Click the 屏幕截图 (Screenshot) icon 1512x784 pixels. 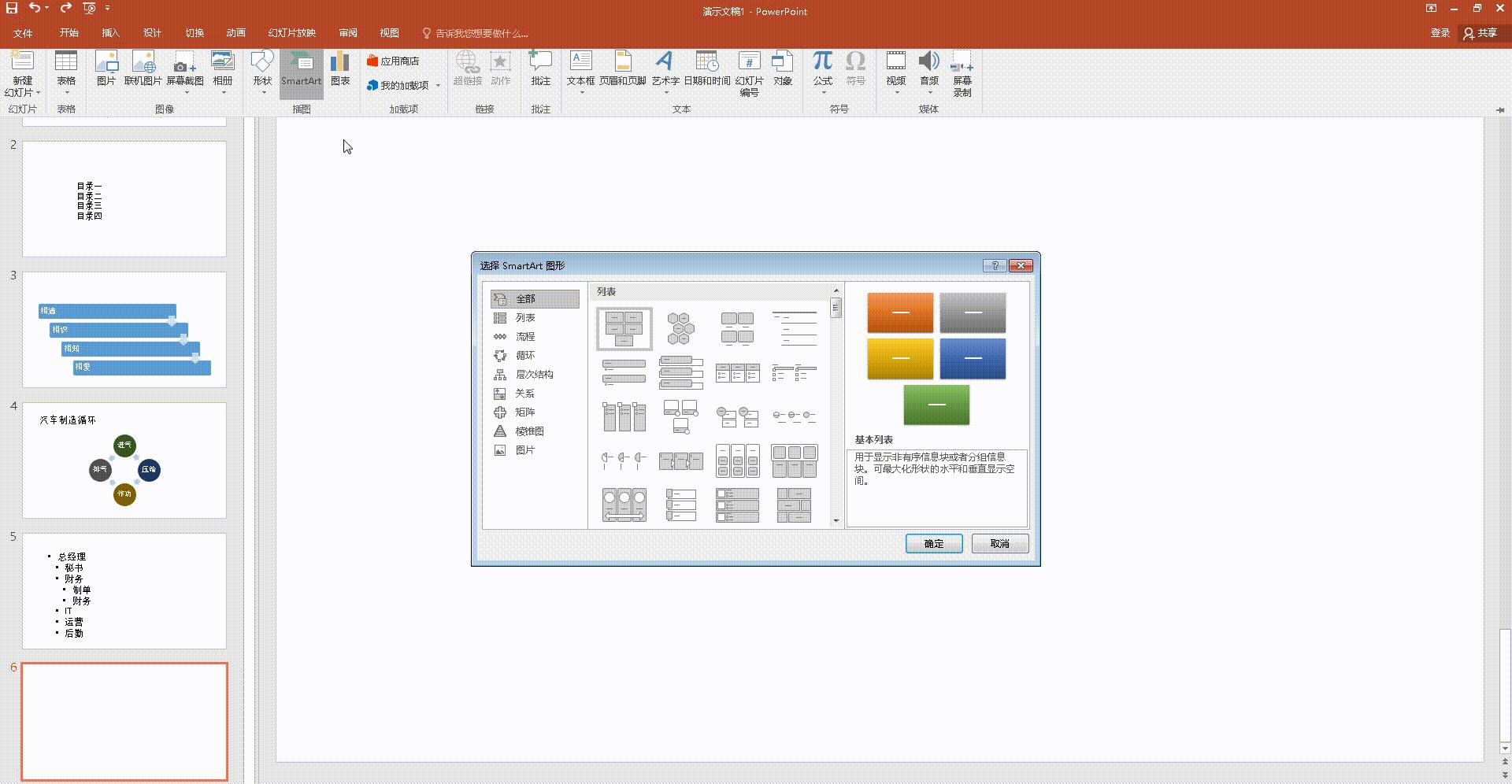click(x=184, y=63)
